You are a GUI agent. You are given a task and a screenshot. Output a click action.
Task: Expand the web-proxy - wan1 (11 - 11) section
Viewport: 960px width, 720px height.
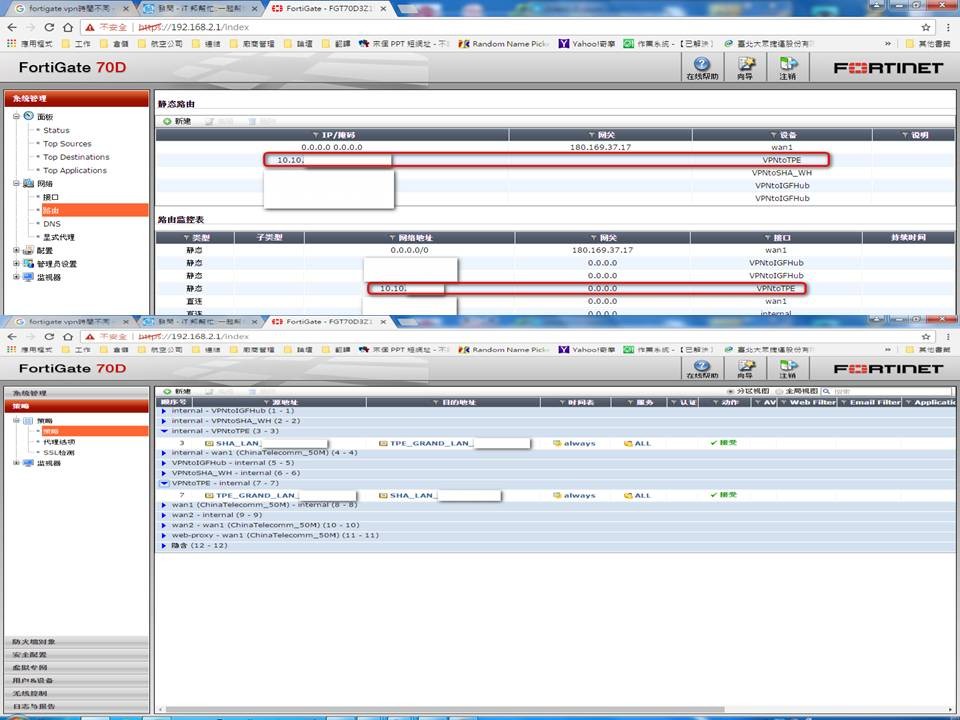pos(163,535)
